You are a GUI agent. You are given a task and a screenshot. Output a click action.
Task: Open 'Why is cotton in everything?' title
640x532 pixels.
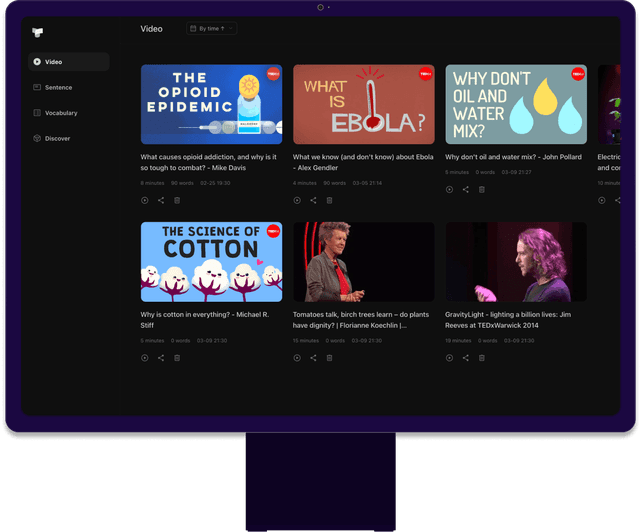[x=205, y=319]
